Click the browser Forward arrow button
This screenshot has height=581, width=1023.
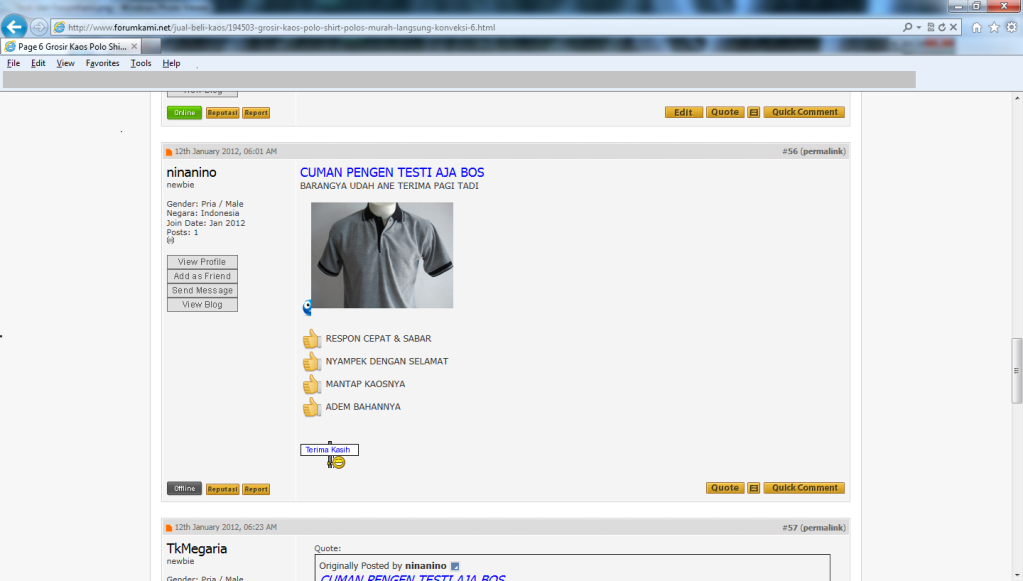click(38, 27)
